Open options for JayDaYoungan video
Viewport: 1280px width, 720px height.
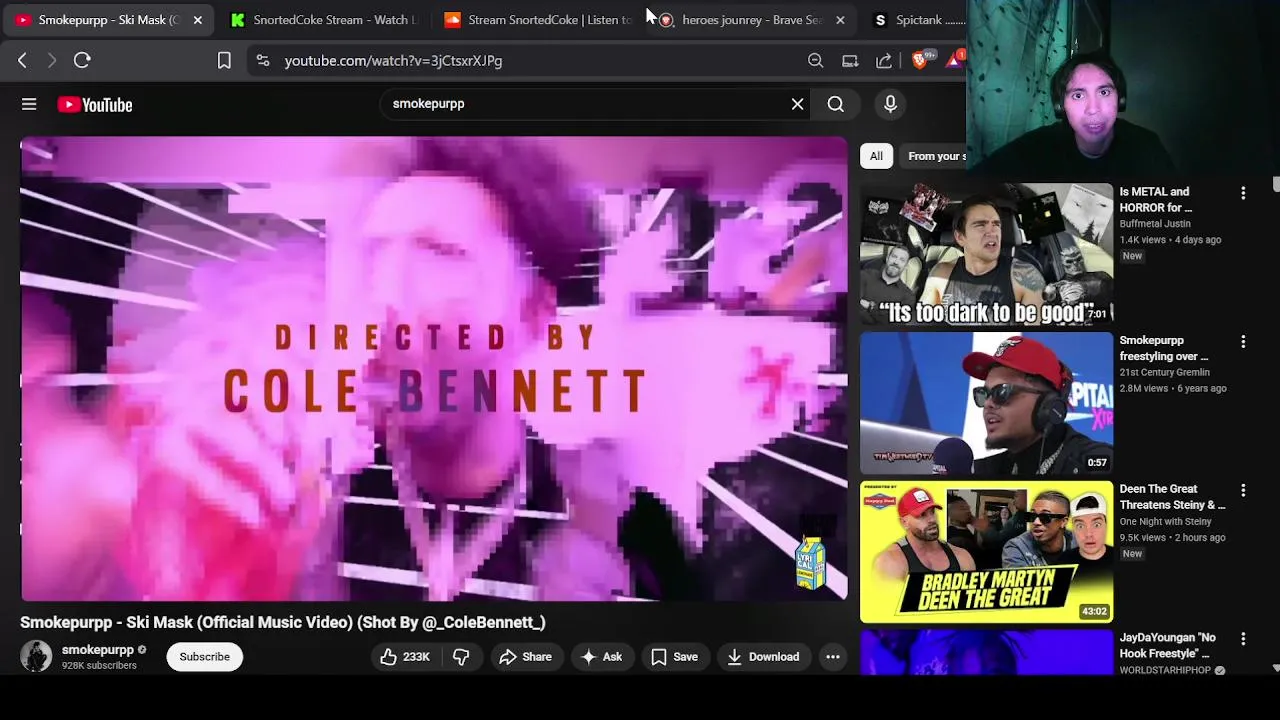coord(1243,639)
